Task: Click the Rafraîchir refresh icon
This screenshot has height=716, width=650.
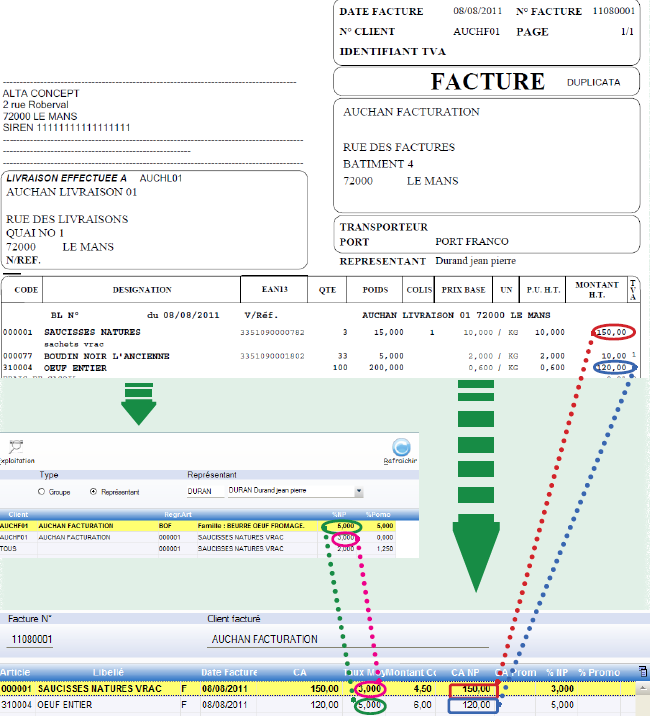Action: (x=402, y=448)
